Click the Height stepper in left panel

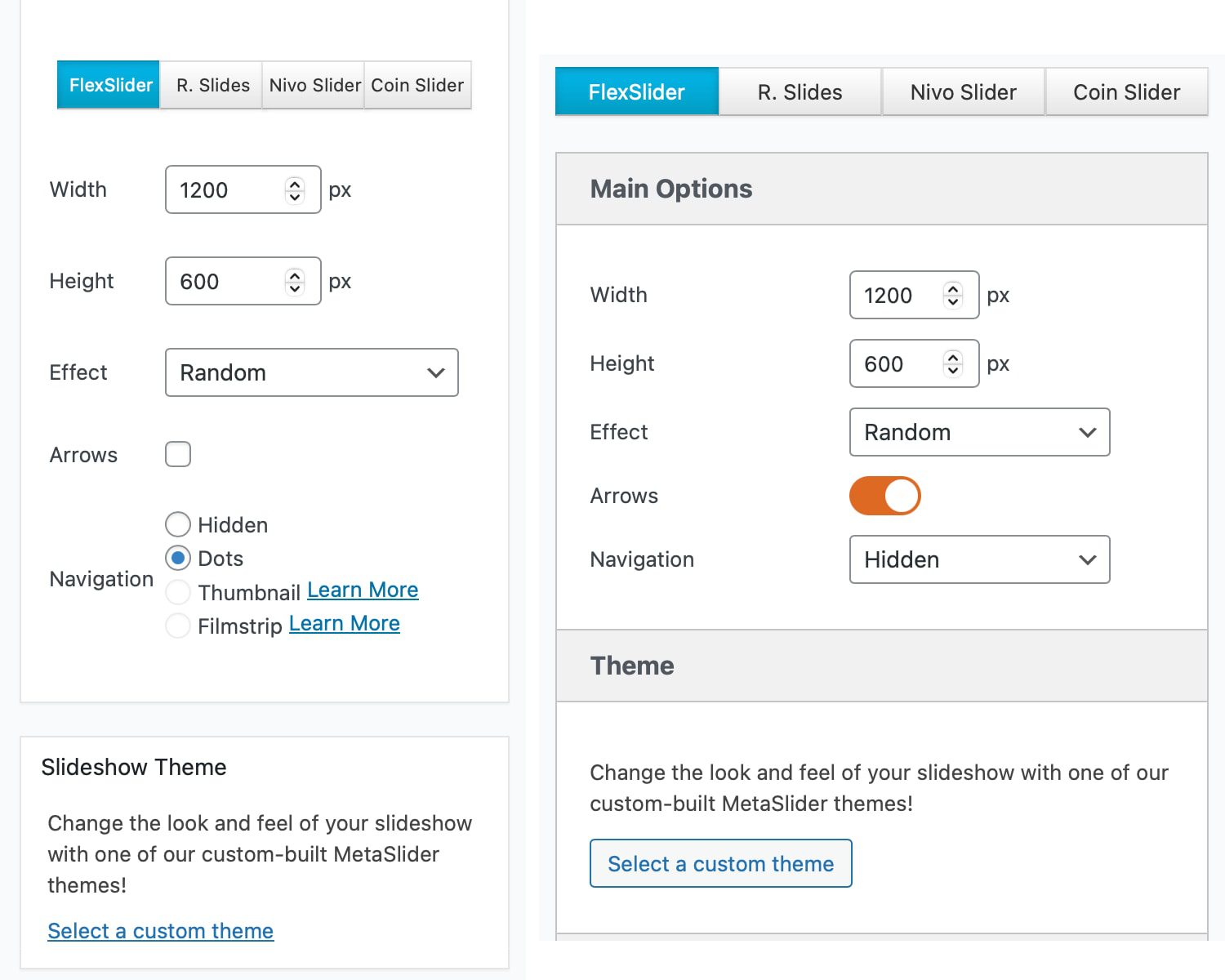[x=295, y=282]
